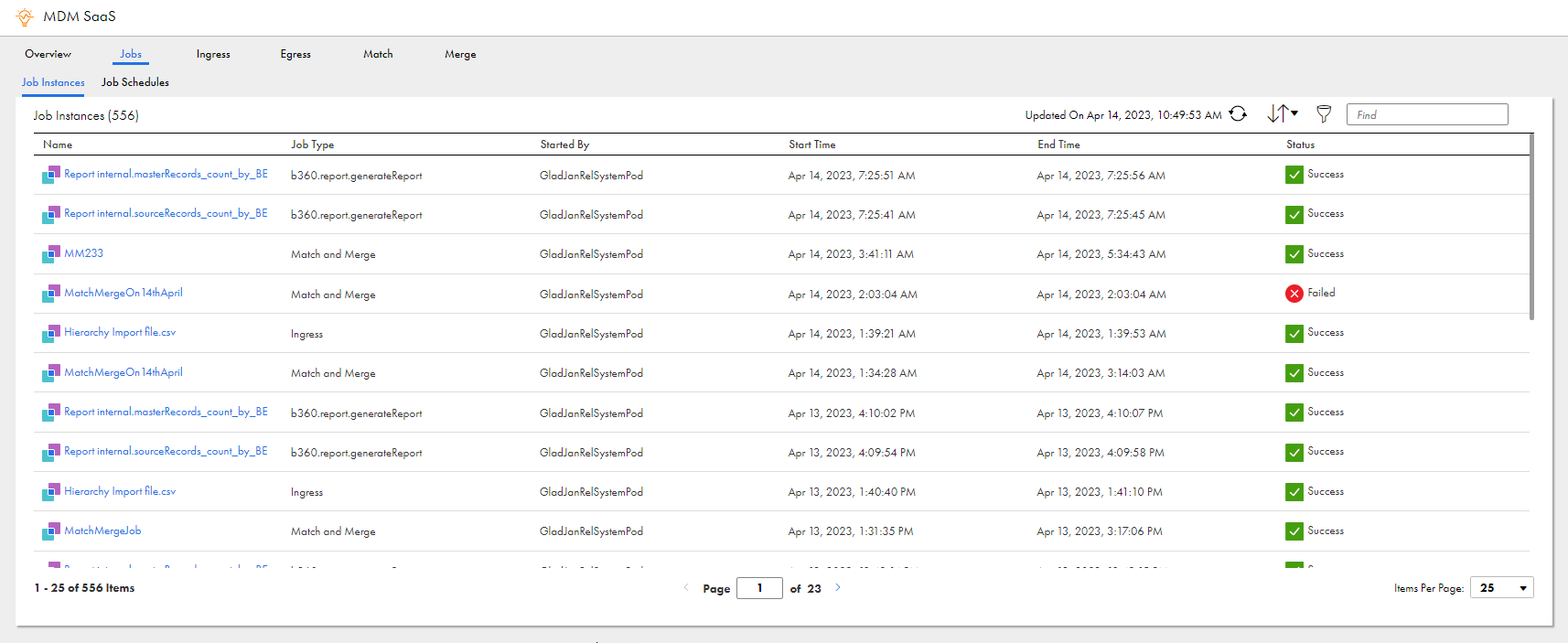Click the page number input box
Viewport: 1568px width, 643px height.
tap(759, 588)
